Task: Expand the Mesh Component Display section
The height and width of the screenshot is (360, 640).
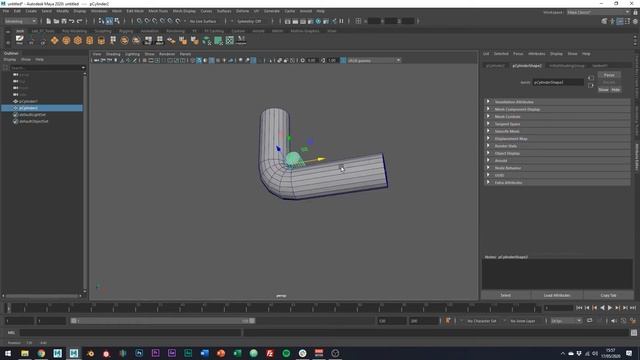Action: coord(556,109)
